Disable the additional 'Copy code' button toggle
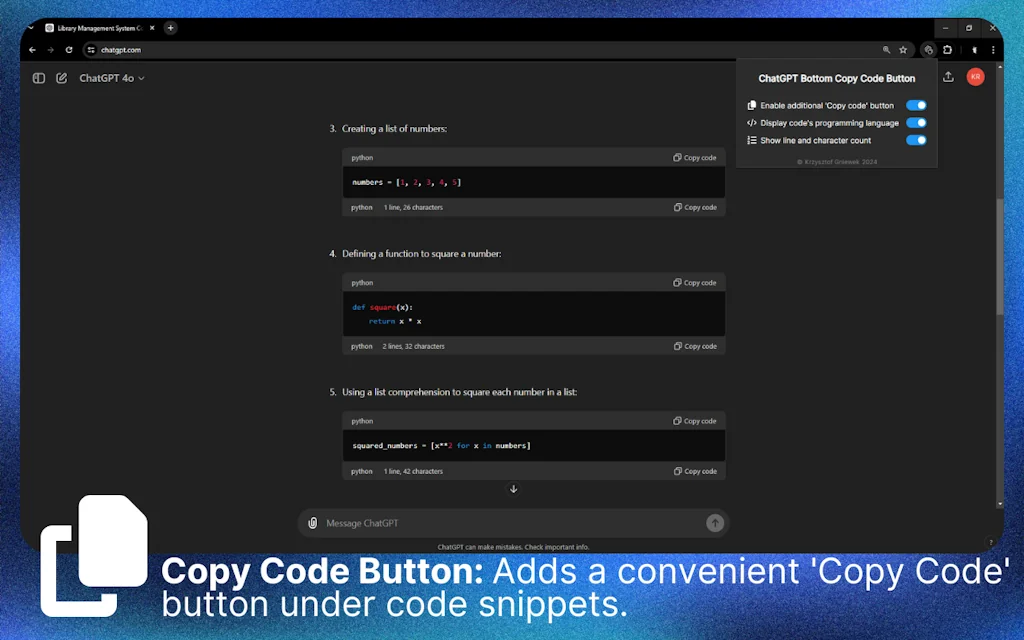This screenshot has height=640, width=1024. [x=917, y=105]
